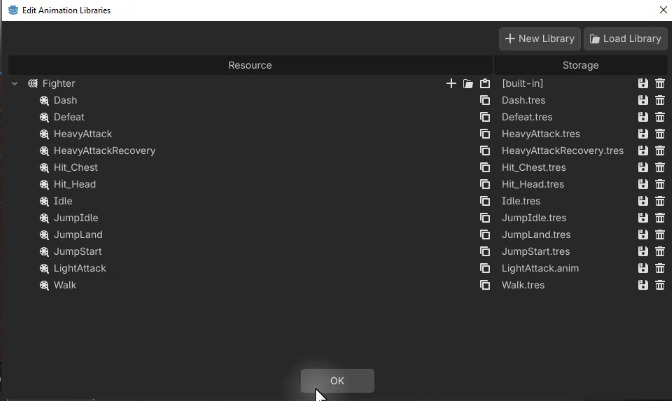
Task: Delete the Dash animation
Action: click(660, 100)
